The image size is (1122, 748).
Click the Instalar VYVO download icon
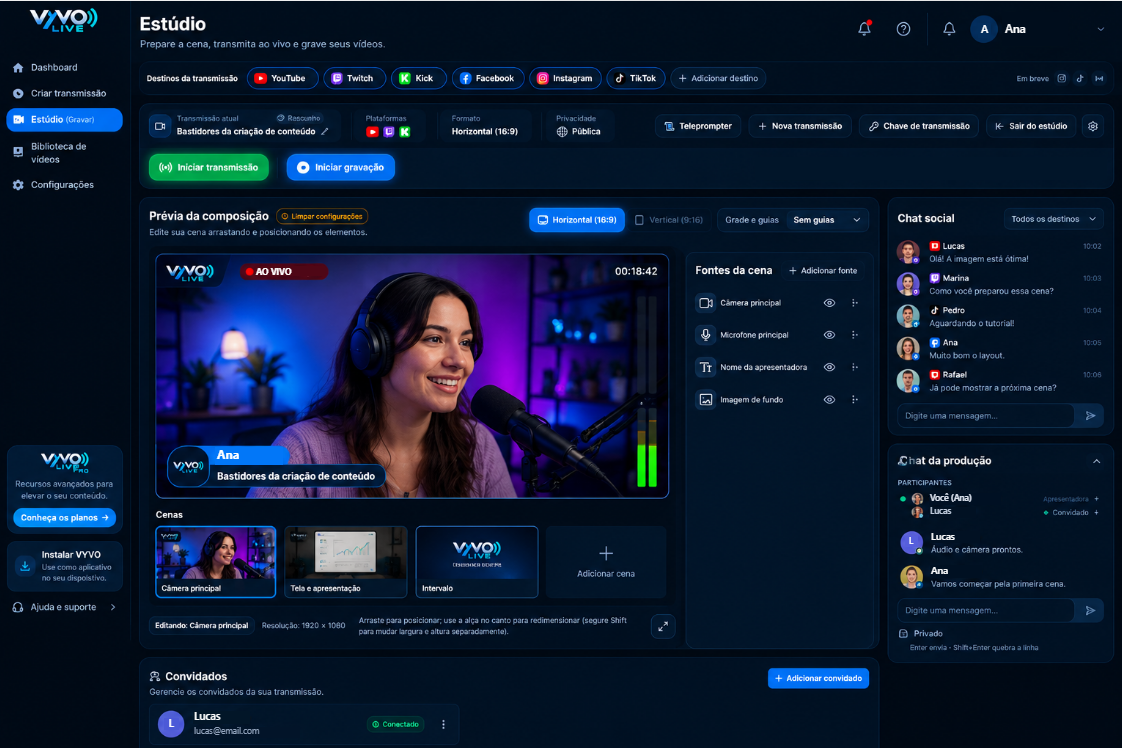(25, 565)
